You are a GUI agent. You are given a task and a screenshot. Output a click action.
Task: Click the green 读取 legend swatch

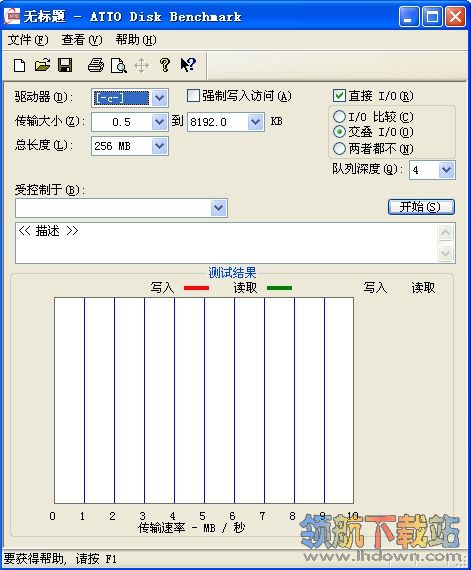point(279,288)
